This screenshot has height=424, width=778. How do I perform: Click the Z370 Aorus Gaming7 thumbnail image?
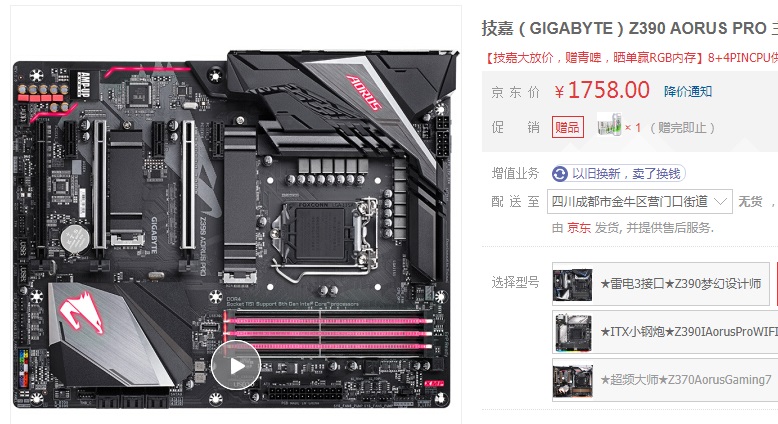click(x=573, y=380)
